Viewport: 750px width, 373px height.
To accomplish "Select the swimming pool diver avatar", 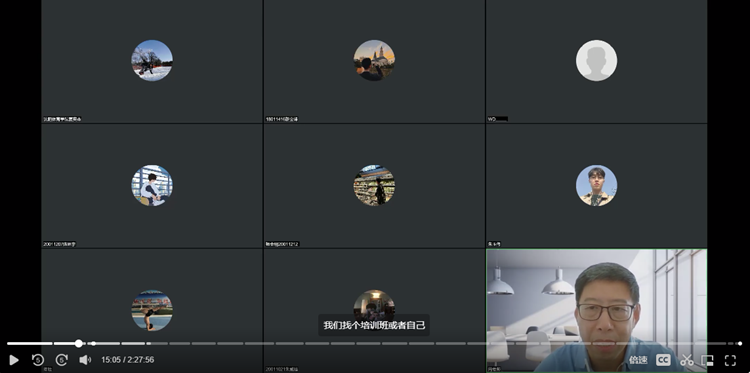I will tap(152, 310).
